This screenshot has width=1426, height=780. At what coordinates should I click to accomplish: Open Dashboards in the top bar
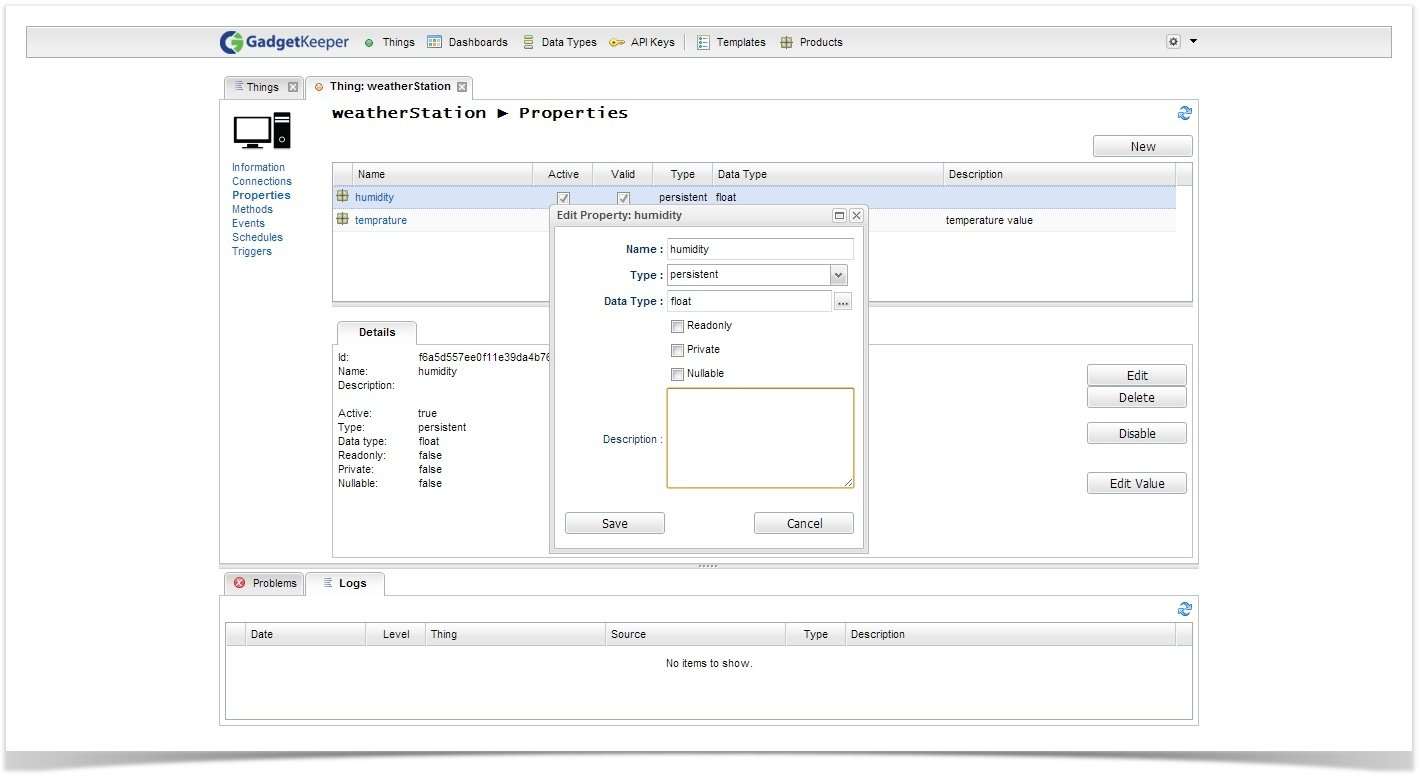point(468,42)
